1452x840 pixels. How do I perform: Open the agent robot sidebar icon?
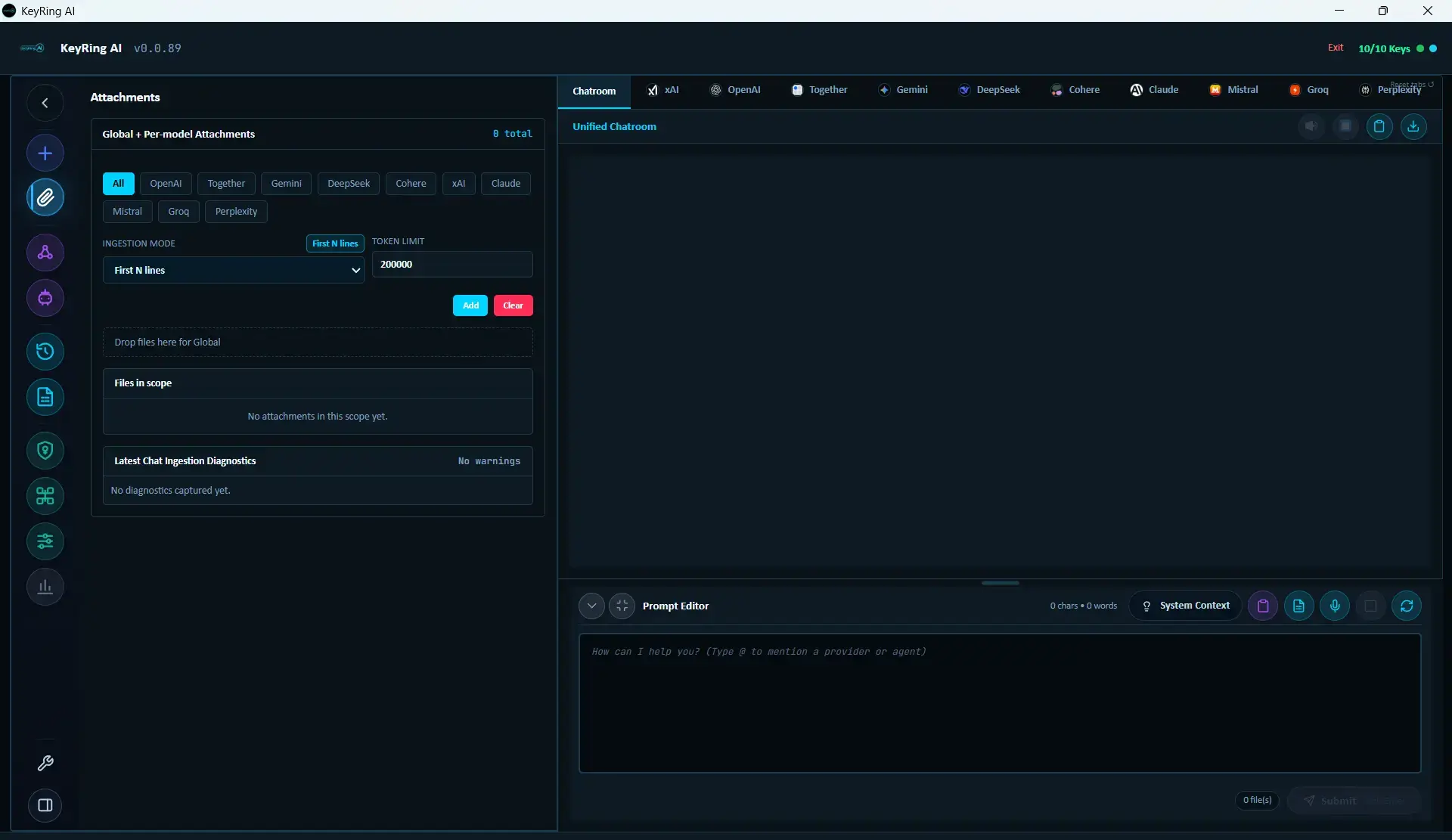(x=45, y=298)
